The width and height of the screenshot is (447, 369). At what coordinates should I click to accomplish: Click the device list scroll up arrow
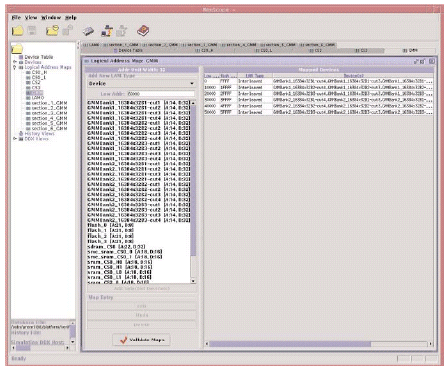193,103
